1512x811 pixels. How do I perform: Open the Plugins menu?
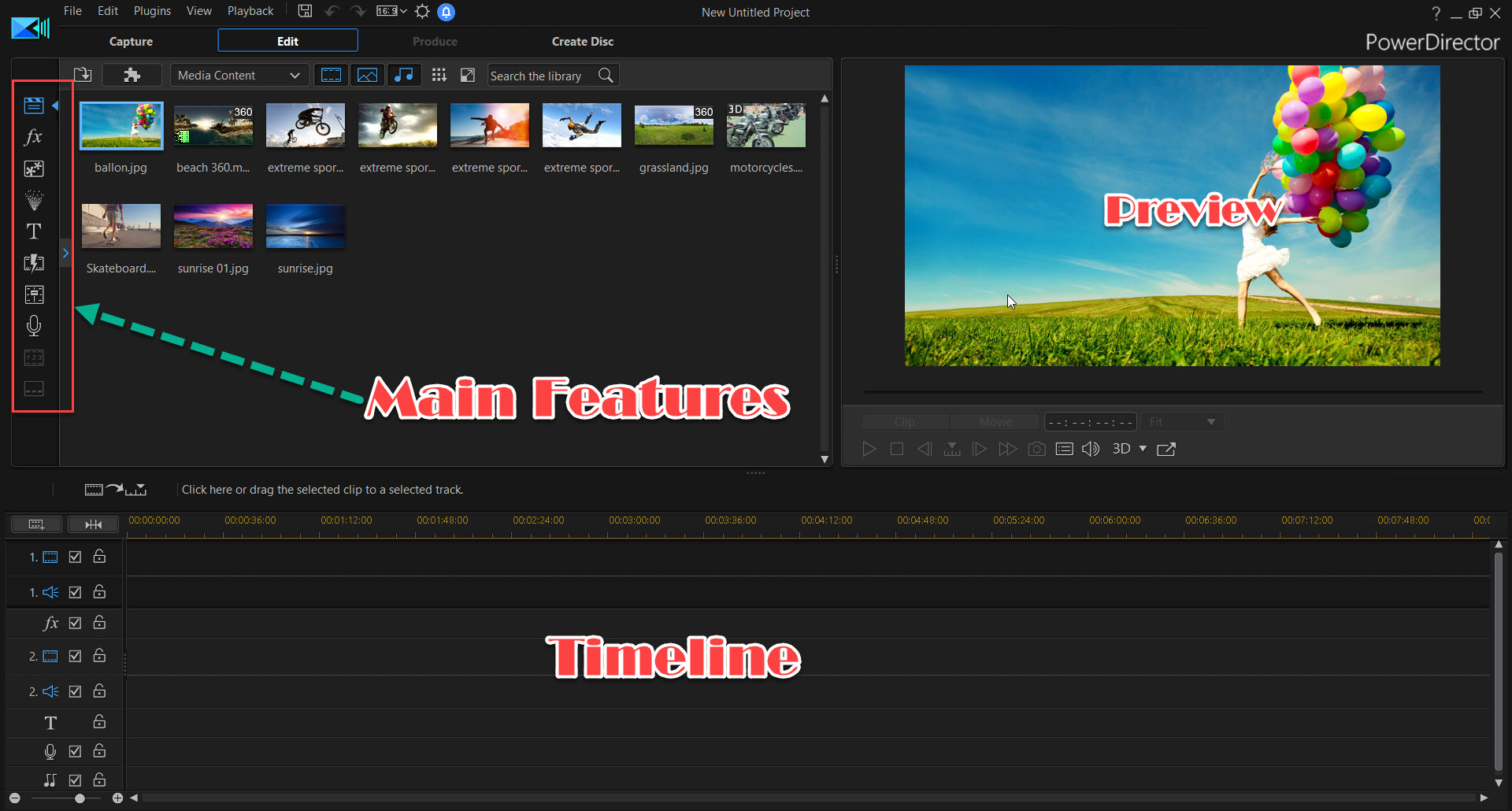point(152,11)
